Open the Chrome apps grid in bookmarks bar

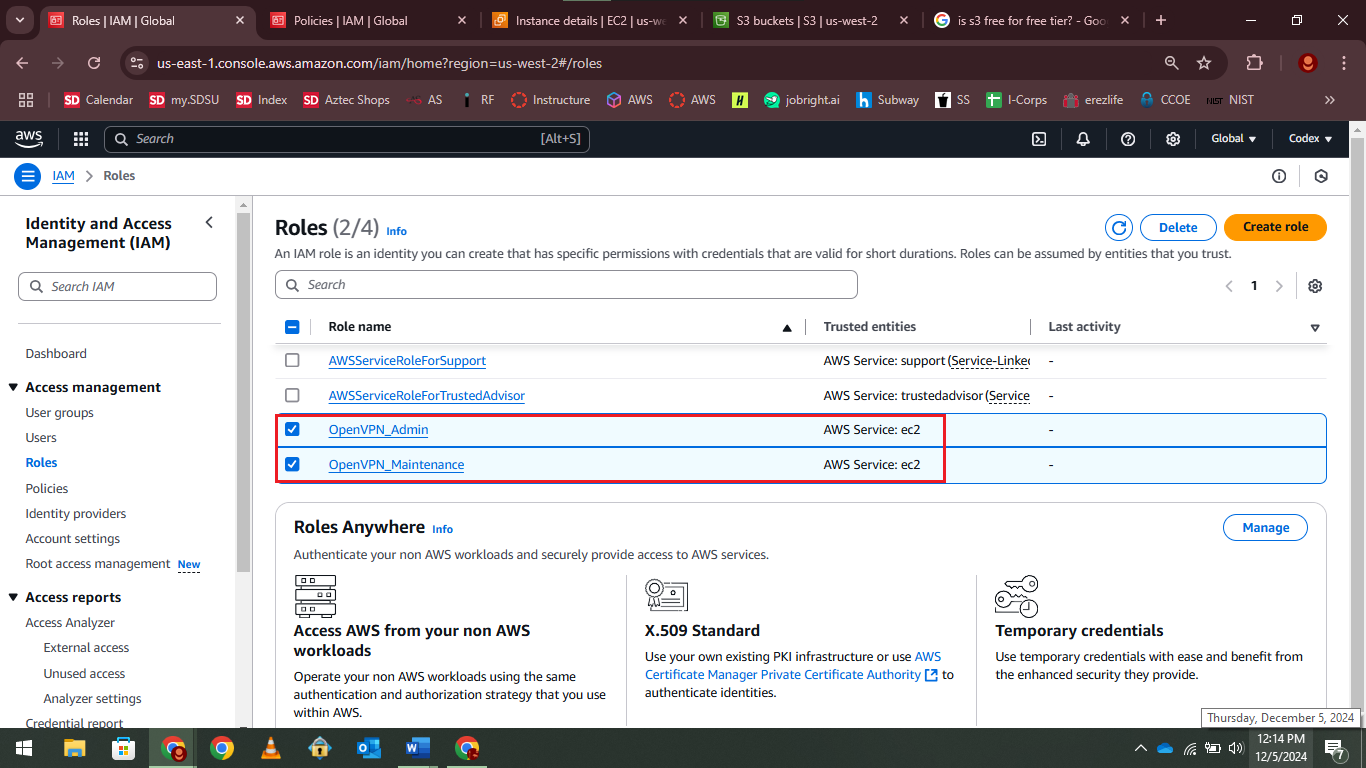(x=26, y=100)
